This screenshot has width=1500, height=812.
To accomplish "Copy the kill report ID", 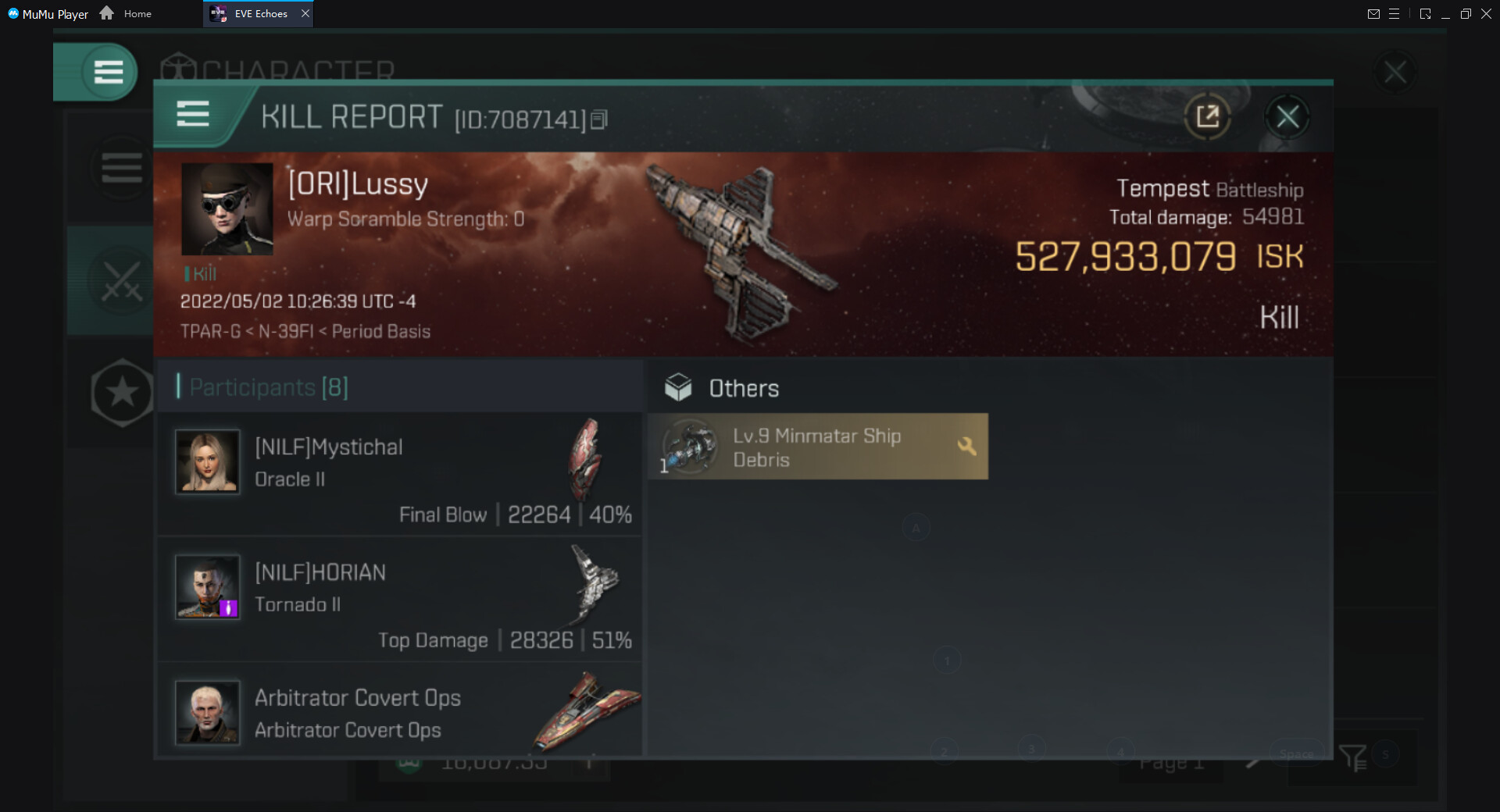I will (599, 119).
